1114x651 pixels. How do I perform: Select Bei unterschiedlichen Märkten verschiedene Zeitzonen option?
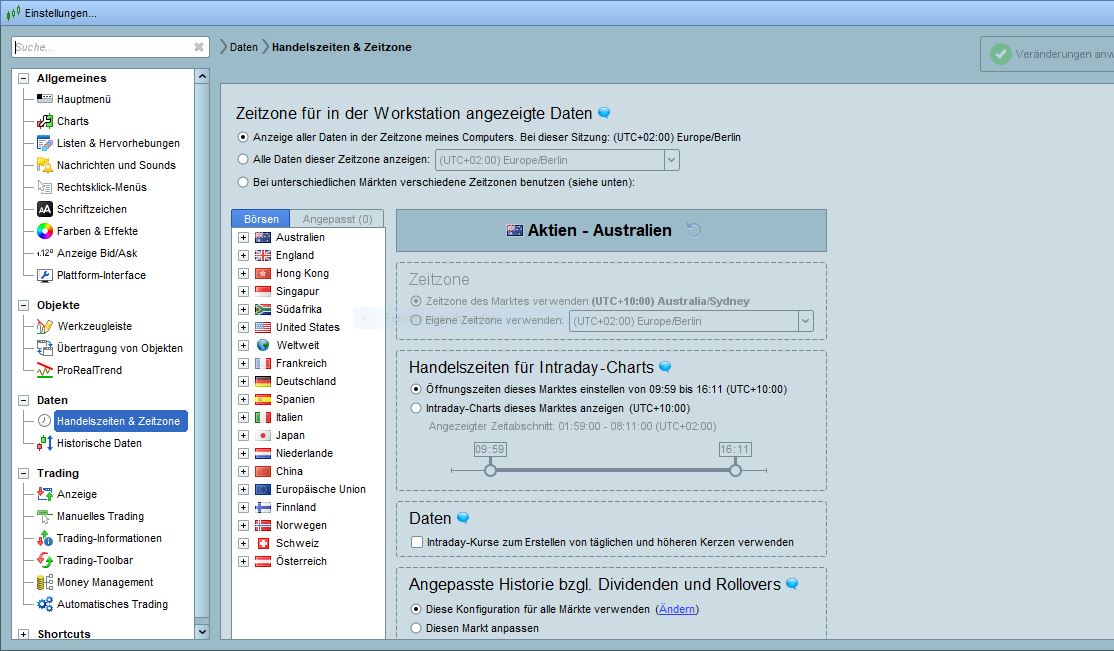pyautogui.click(x=244, y=182)
